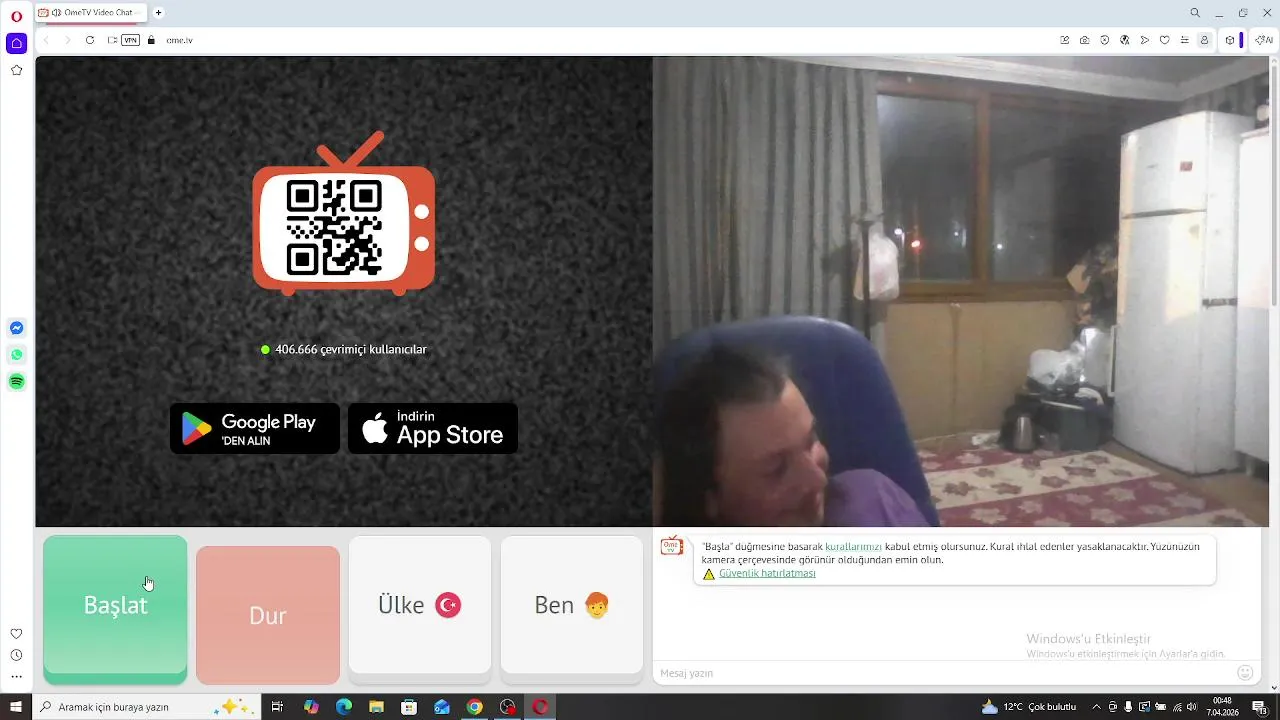Go forward to next page
1280x720 pixels.
pyautogui.click(x=67, y=40)
